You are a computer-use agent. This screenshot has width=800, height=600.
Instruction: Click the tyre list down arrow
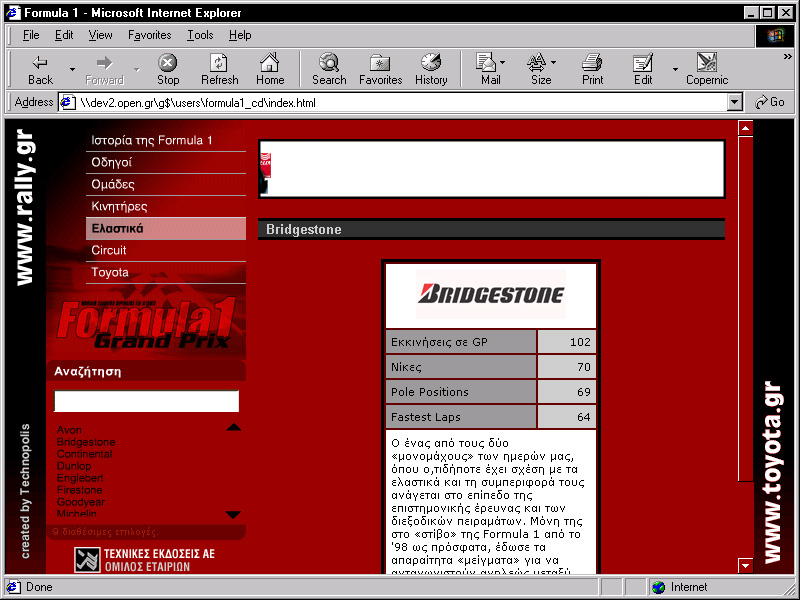[233, 515]
